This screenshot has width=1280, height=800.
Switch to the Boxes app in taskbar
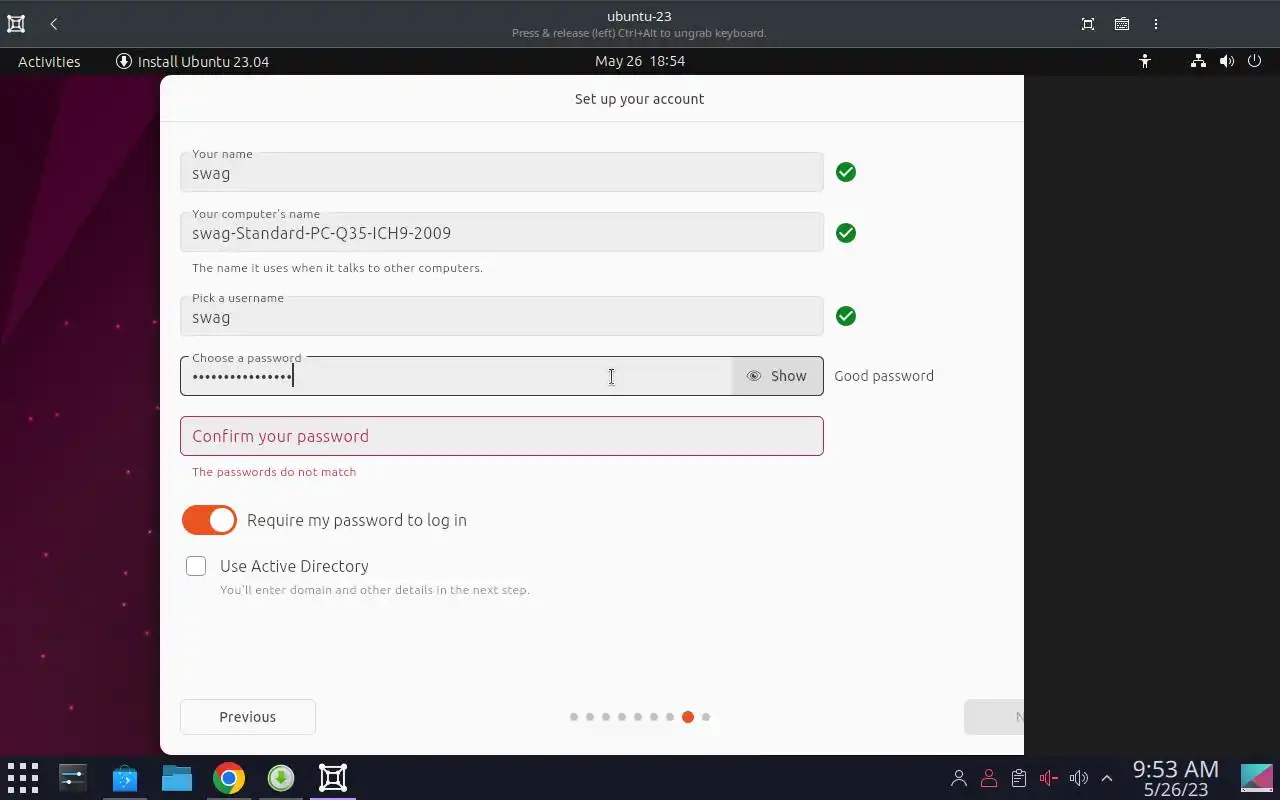(333, 778)
